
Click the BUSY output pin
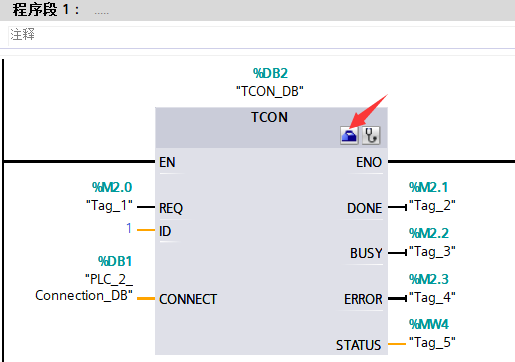tap(366, 253)
